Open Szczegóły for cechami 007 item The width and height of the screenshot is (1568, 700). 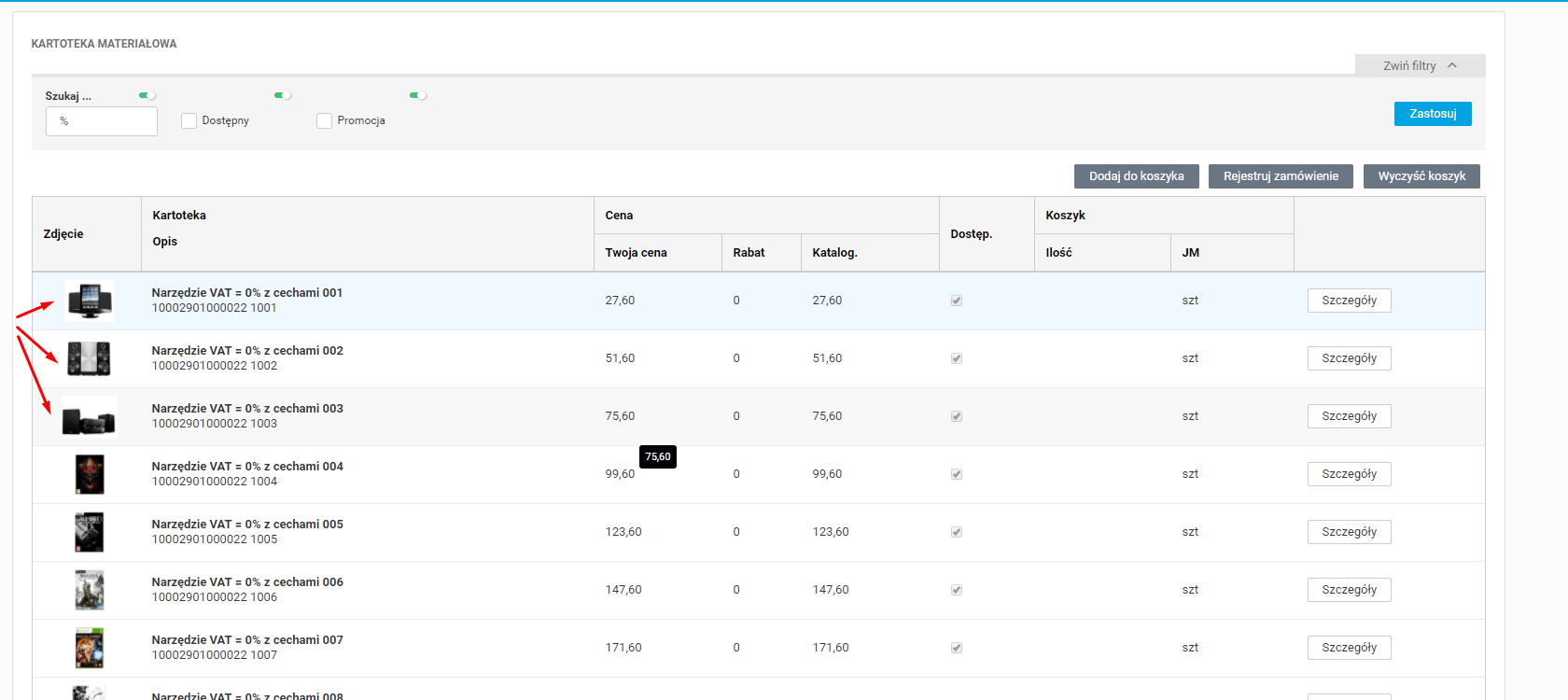(1350, 648)
